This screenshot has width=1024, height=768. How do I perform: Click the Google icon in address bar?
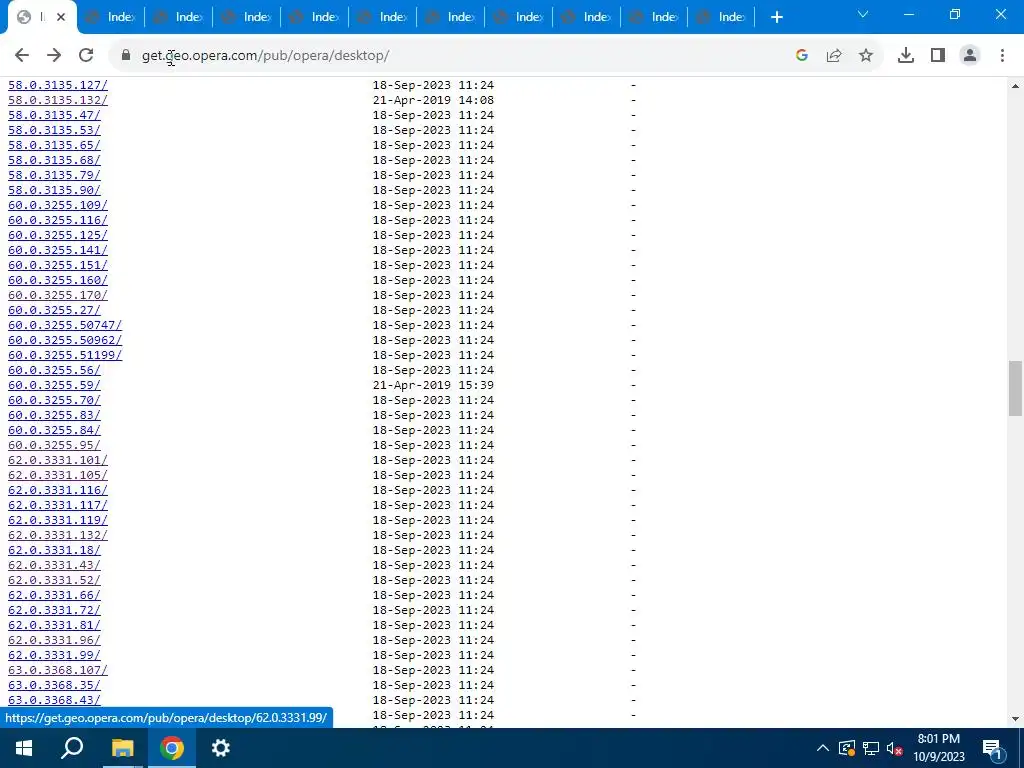click(x=802, y=56)
